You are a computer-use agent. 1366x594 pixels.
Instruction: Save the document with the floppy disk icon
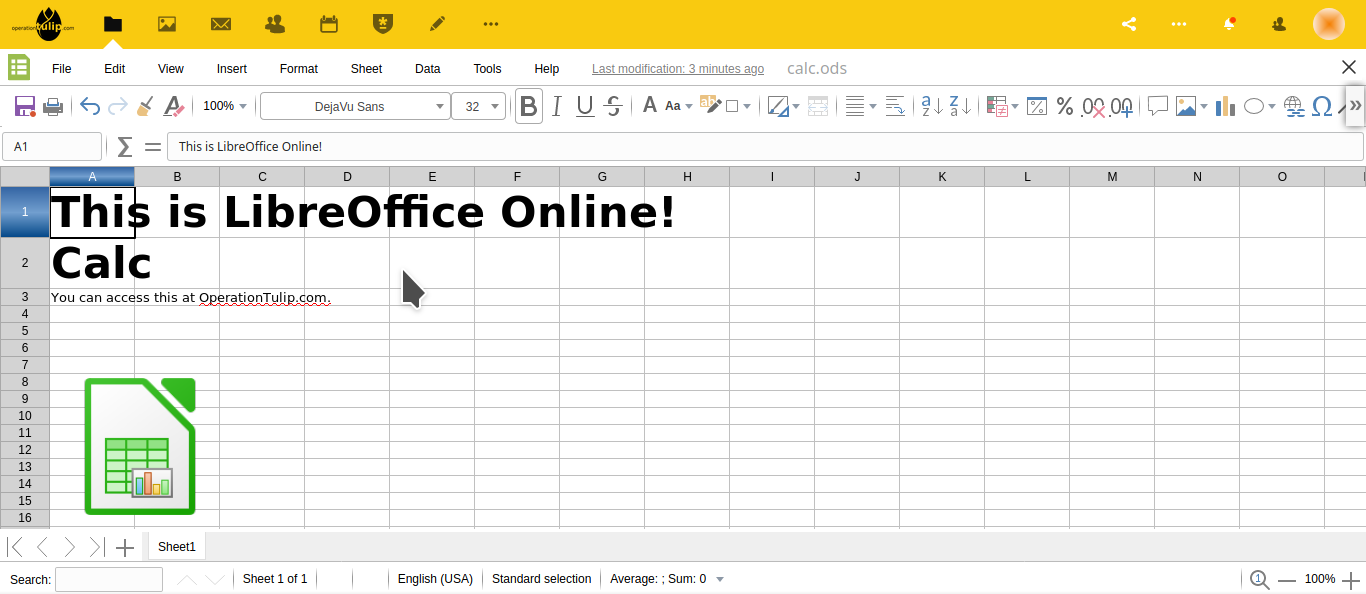(x=25, y=106)
